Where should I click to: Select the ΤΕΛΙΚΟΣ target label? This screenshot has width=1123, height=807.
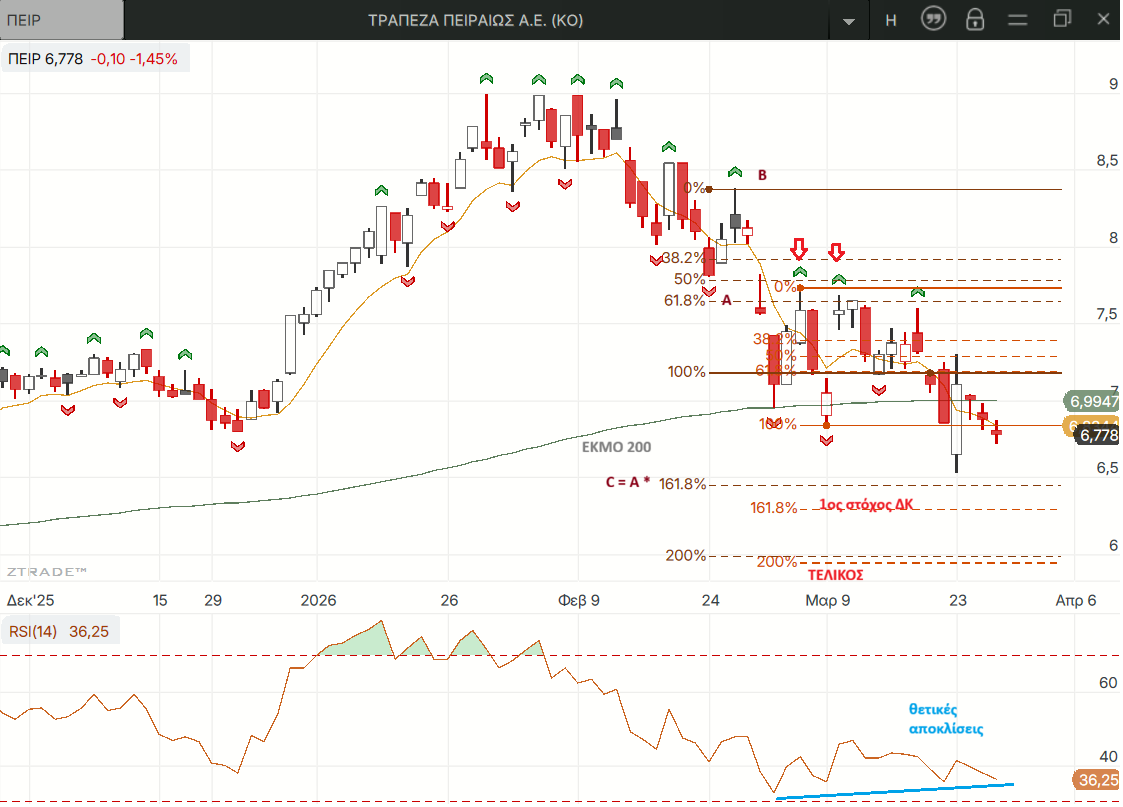coord(834,575)
